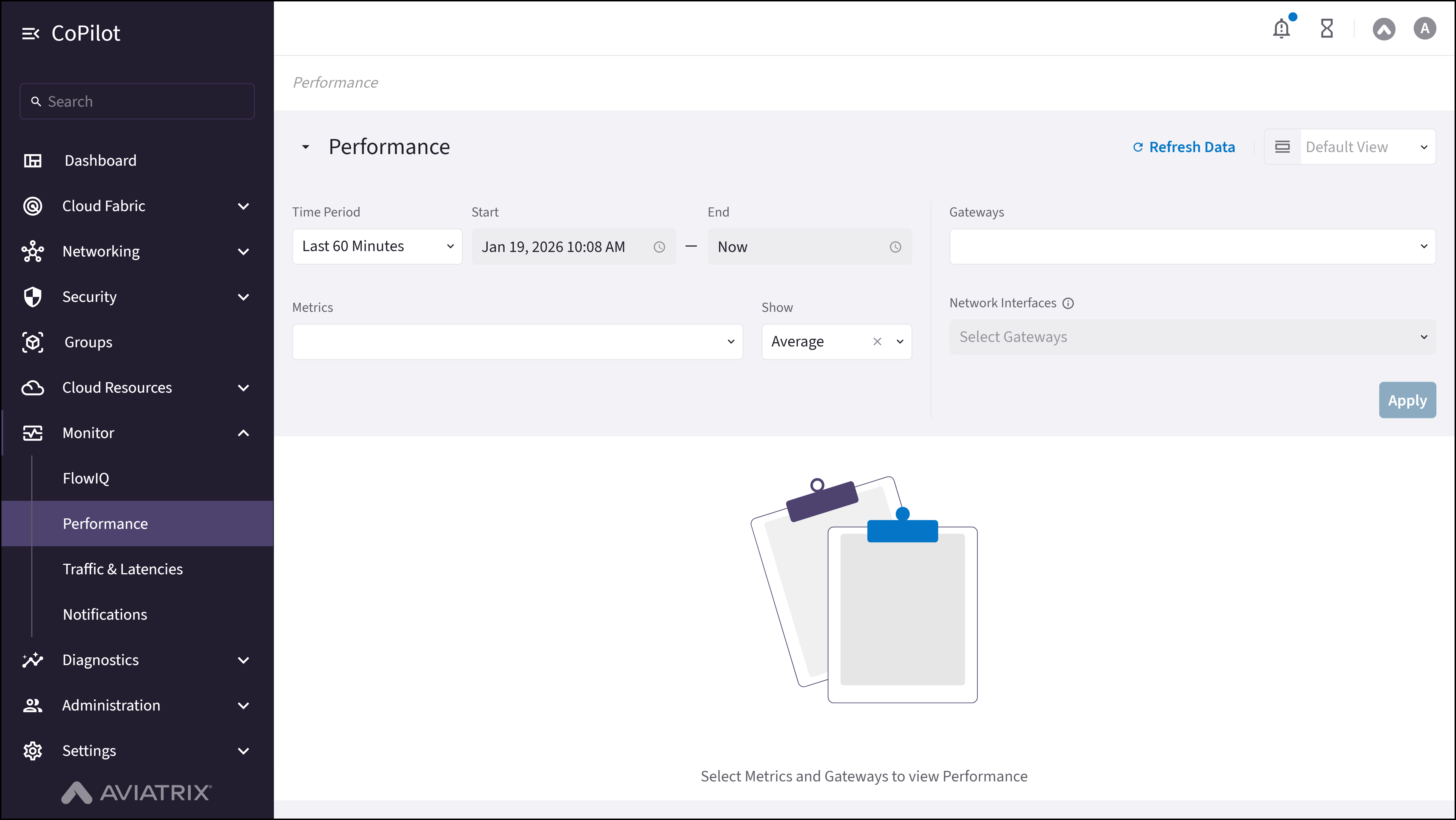This screenshot has width=1456, height=820.
Task: Open FlowIQ in the sidebar
Action: coord(86,478)
